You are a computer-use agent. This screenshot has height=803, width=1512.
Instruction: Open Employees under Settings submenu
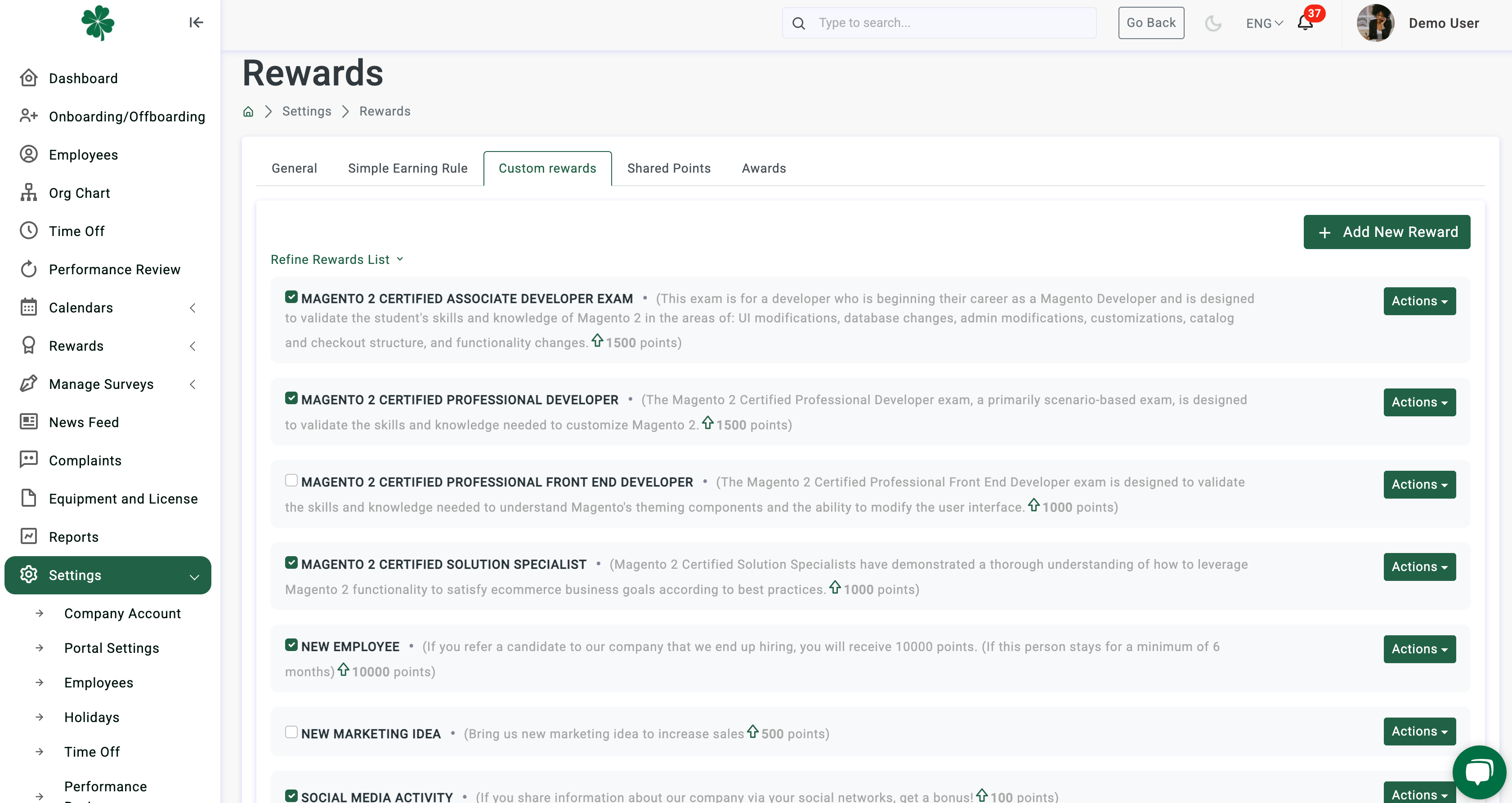tap(98, 683)
